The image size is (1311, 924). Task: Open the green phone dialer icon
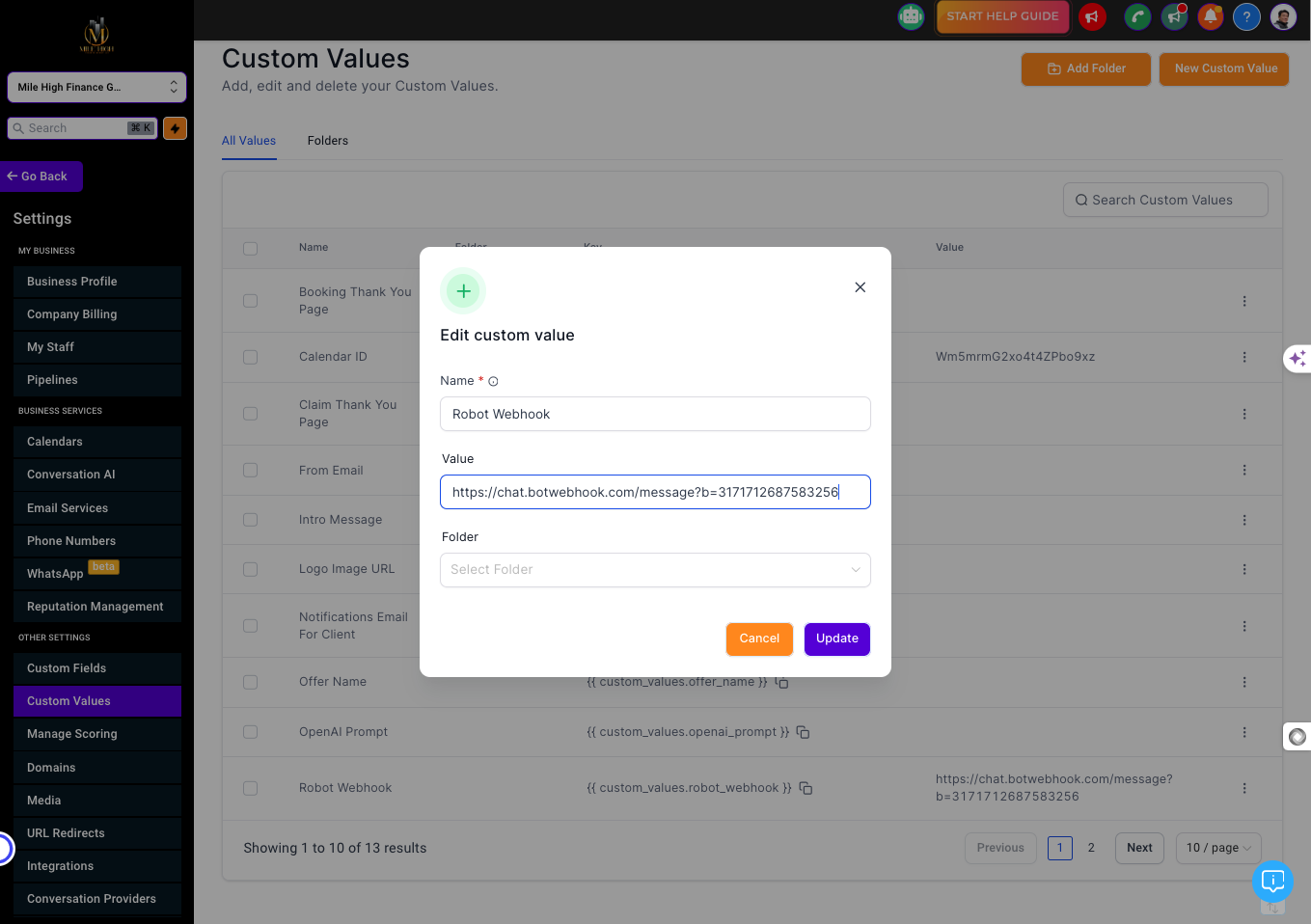click(1138, 16)
